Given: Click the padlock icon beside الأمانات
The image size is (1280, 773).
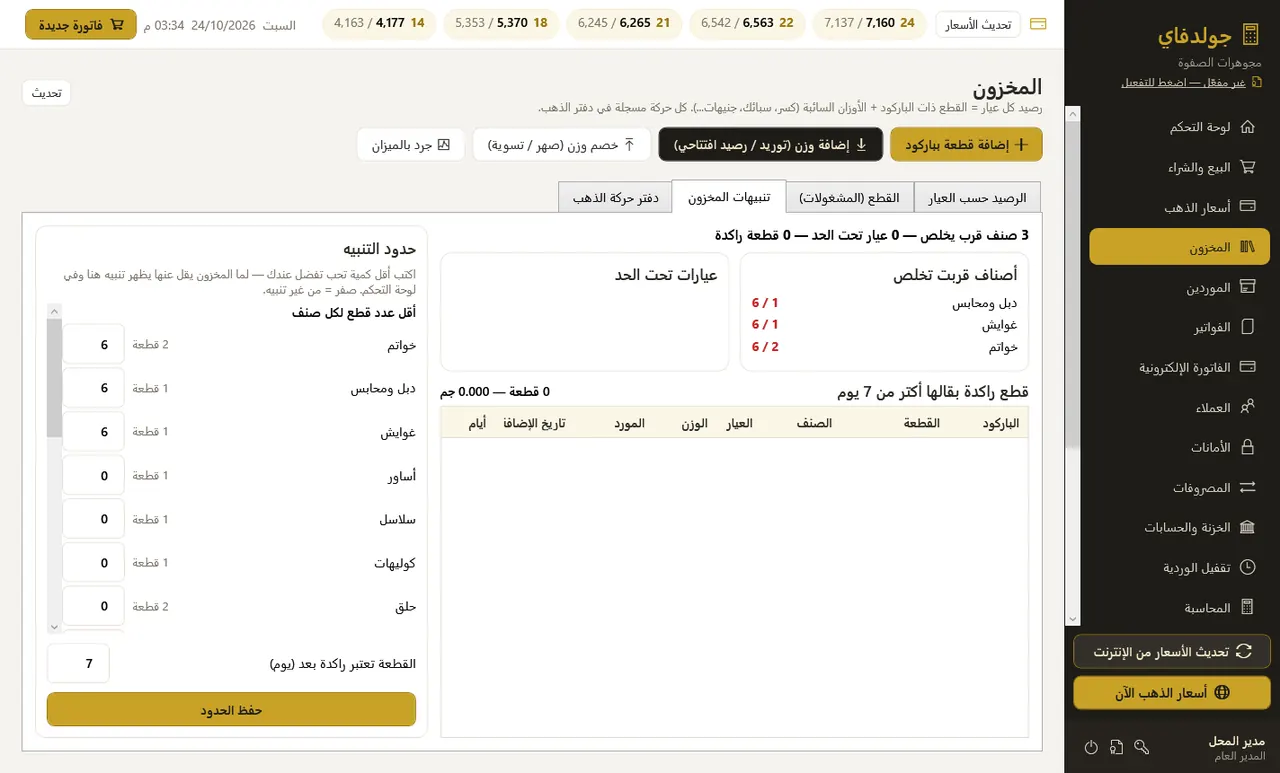Looking at the screenshot, I should pyautogui.click(x=1247, y=447).
